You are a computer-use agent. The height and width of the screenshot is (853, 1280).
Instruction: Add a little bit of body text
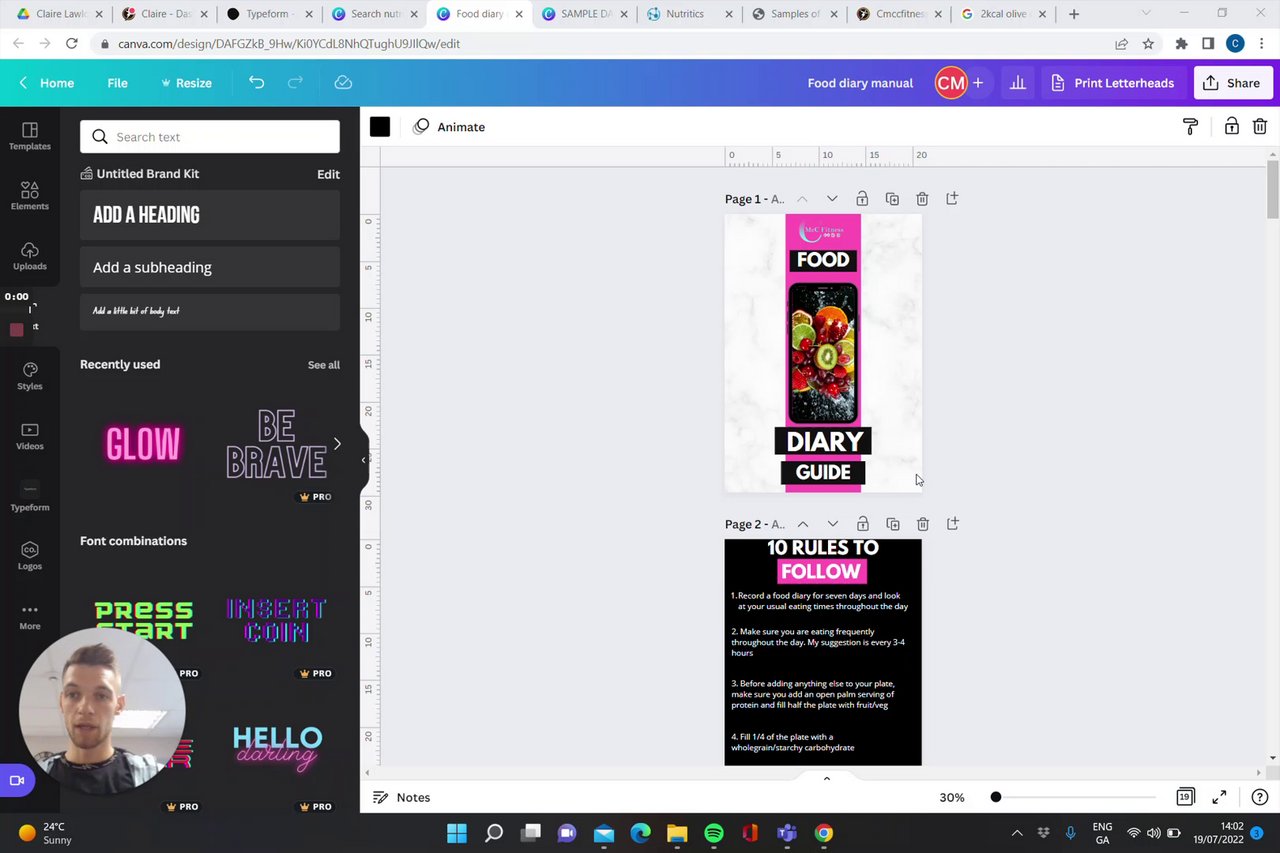click(x=210, y=311)
